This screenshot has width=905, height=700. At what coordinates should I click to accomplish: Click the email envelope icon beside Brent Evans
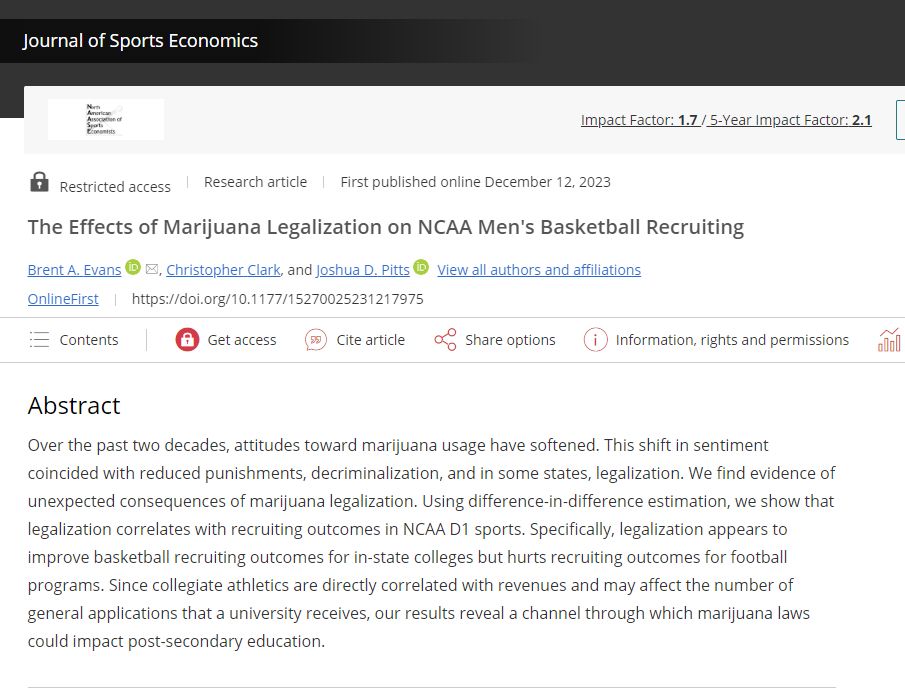(152, 269)
